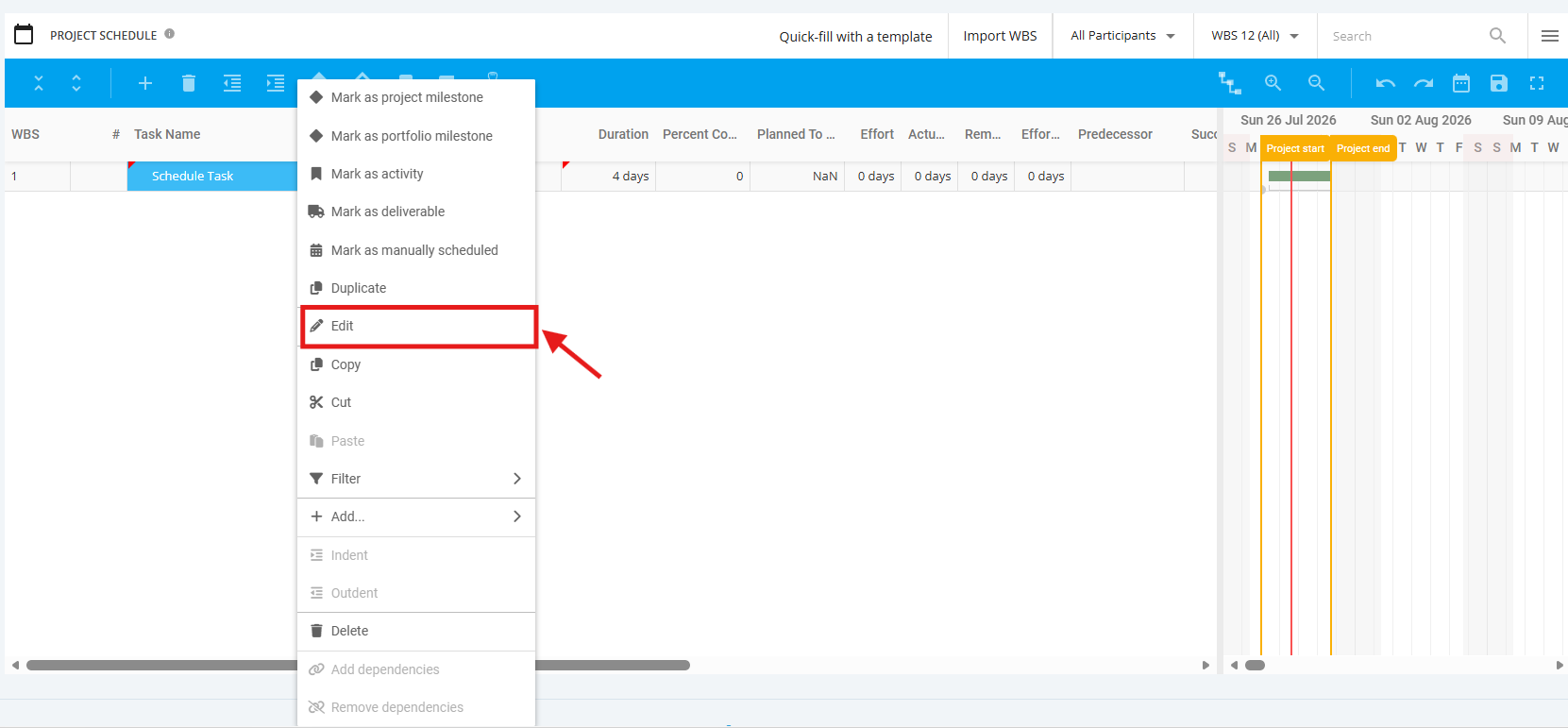Select Edit from context menu
Screen dimensions: 1568x728
[x=418, y=327]
